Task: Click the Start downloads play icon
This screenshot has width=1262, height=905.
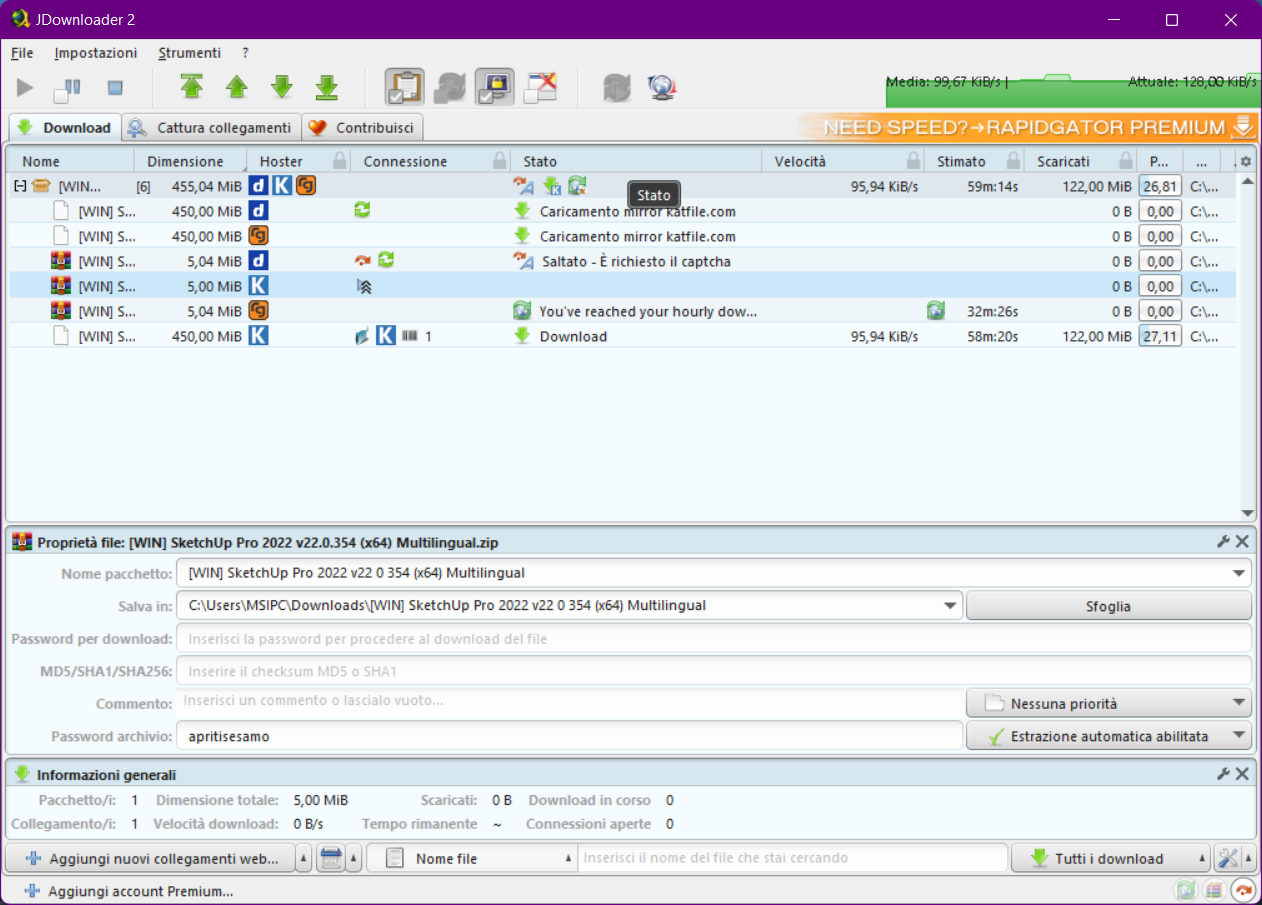Action: [25, 88]
